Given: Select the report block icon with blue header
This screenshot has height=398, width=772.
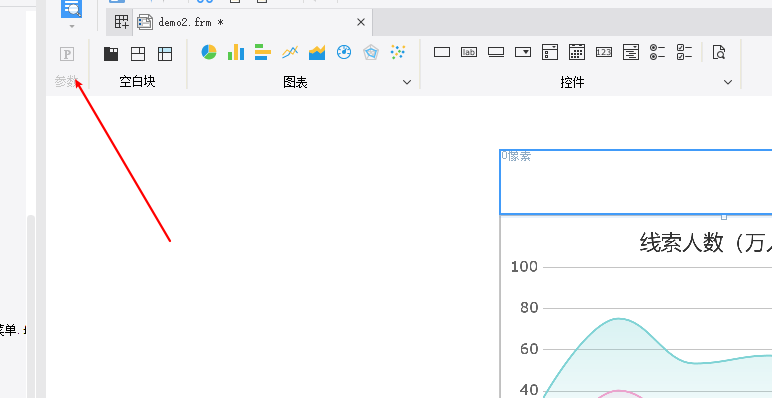Looking at the screenshot, I should point(165,54).
